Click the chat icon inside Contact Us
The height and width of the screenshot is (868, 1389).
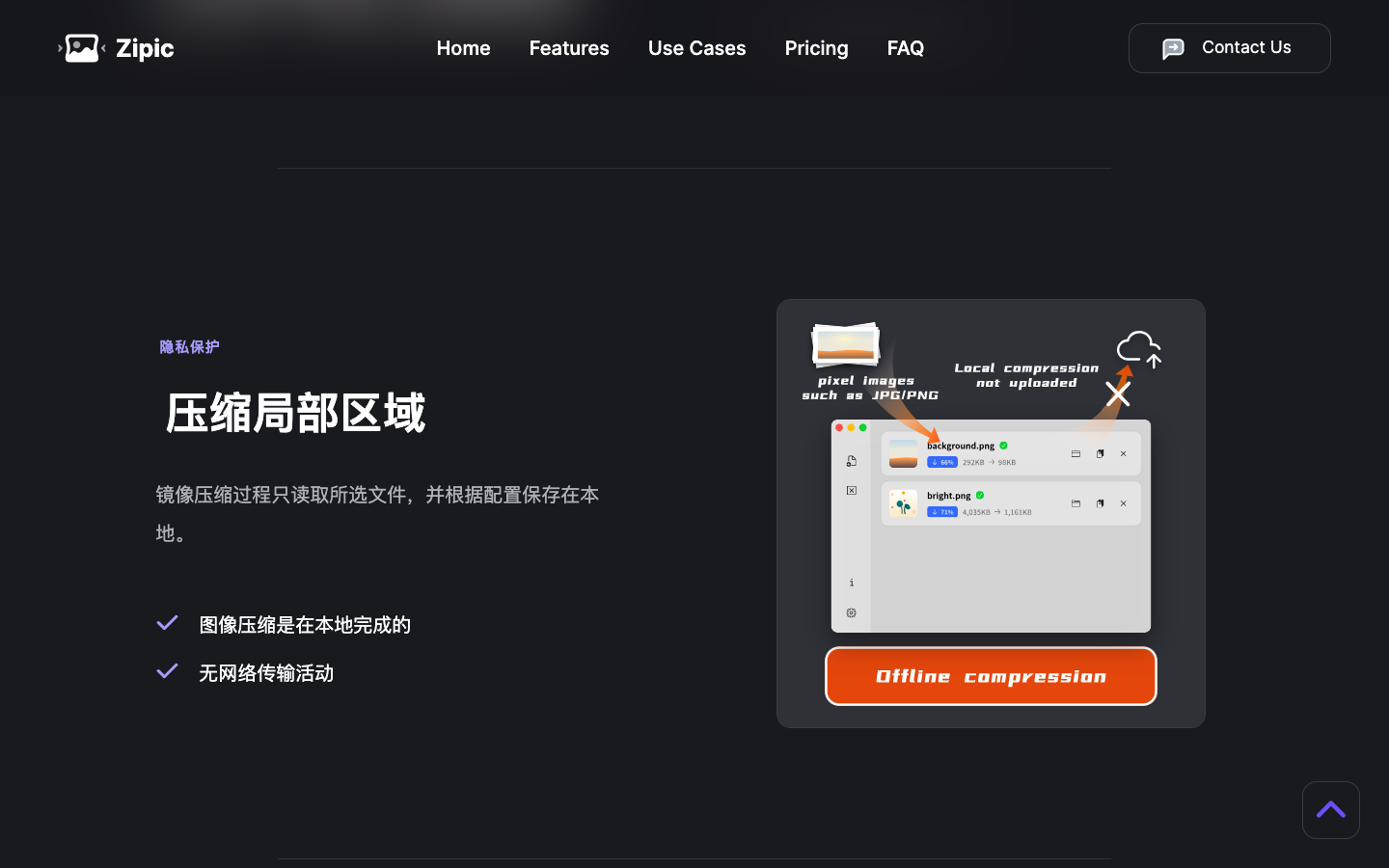coord(1173,47)
